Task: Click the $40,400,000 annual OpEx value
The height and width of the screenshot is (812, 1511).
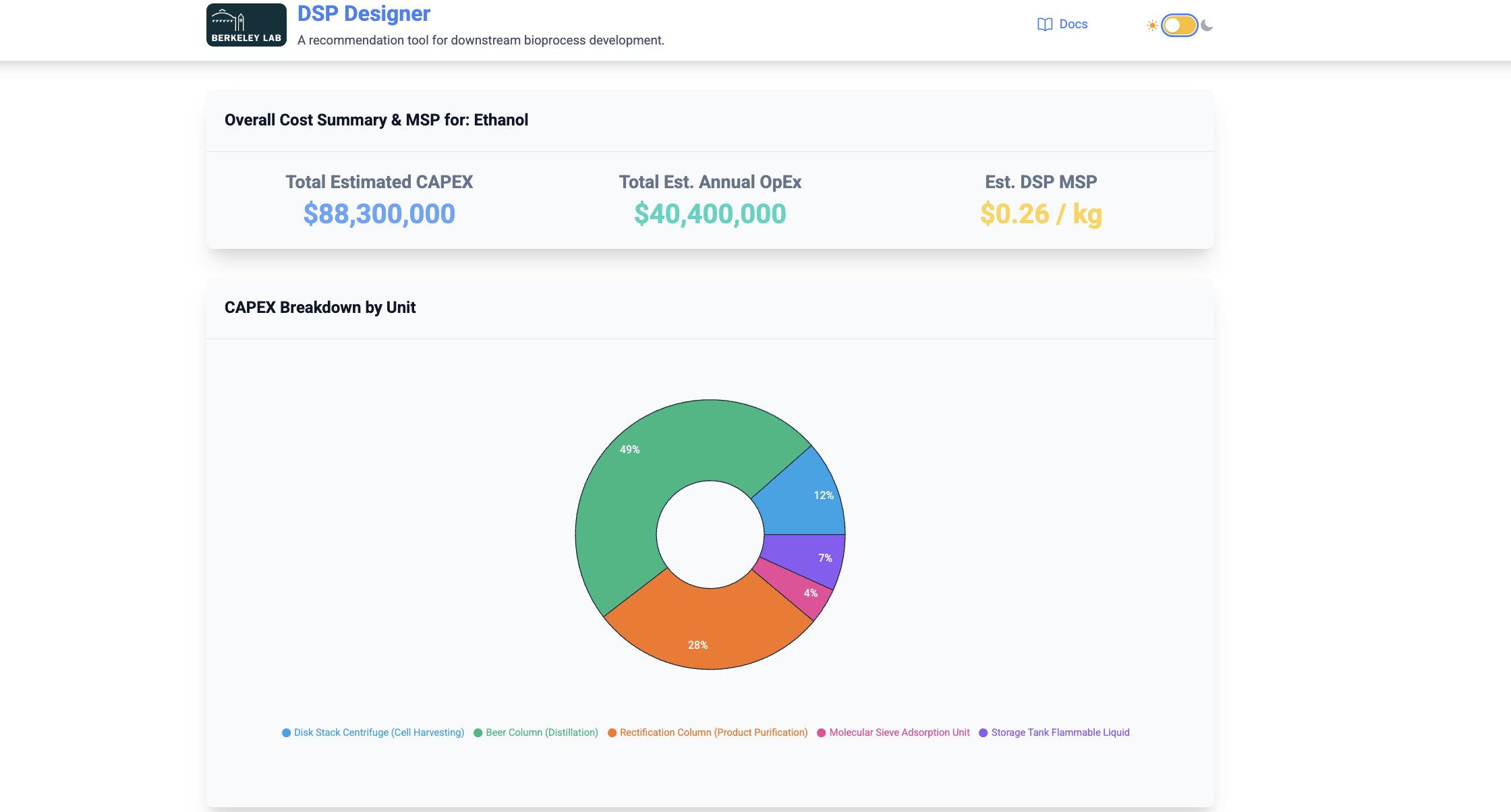Action: pos(710,214)
